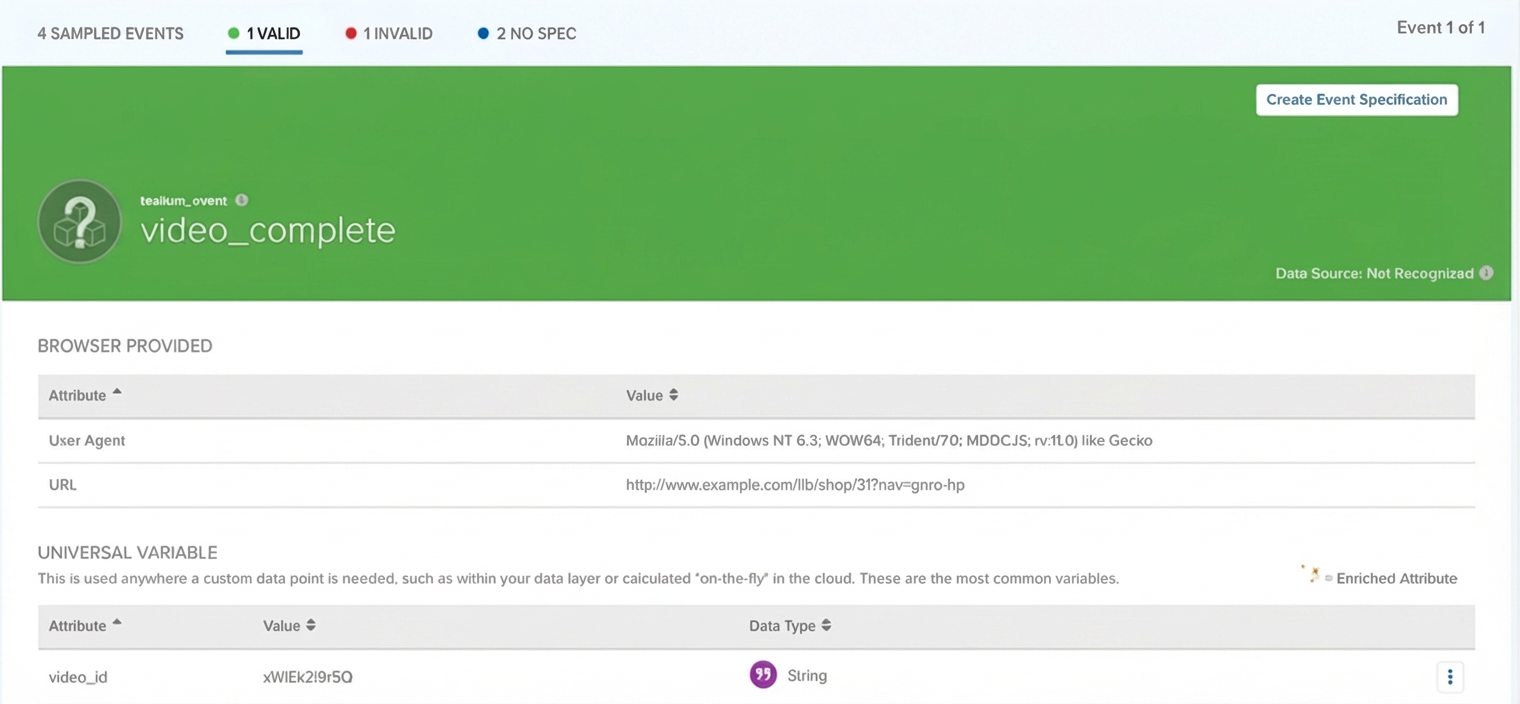The image size is (1520, 704).
Task: Sort Universal Variable table by Data Type
Action: coord(790,625)
